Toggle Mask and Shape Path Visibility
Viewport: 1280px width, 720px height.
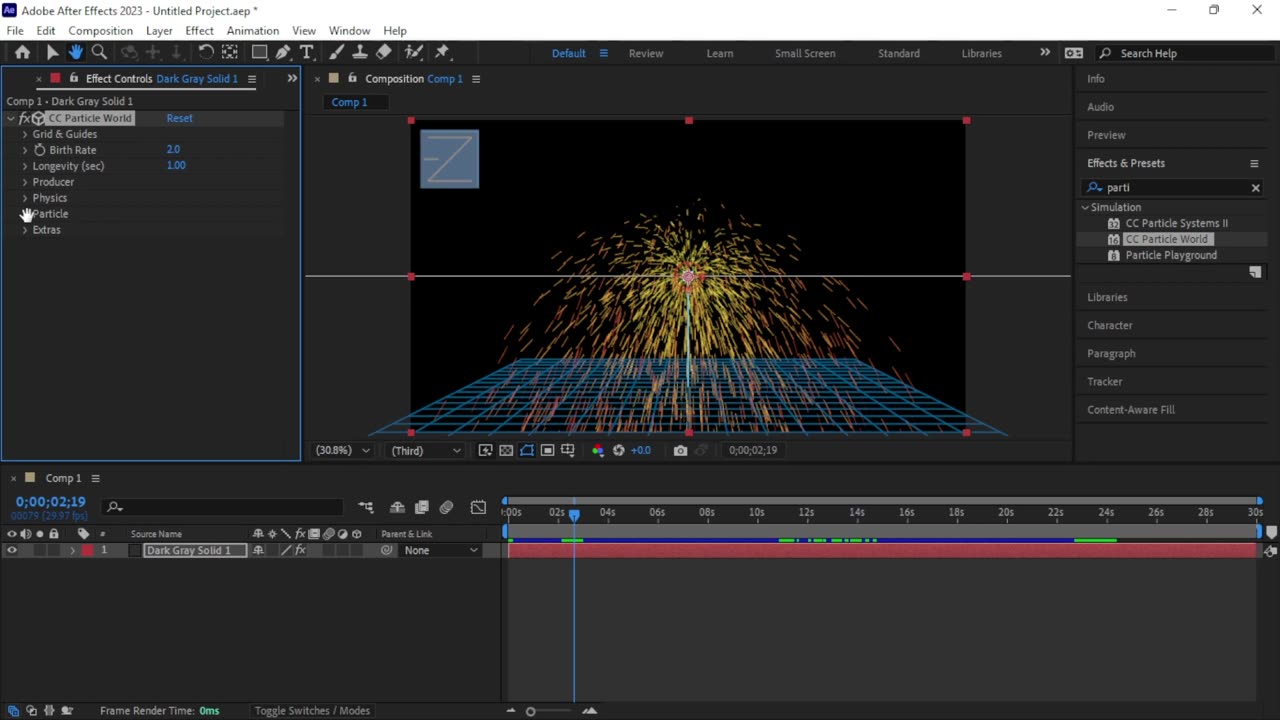pos(527,451)
